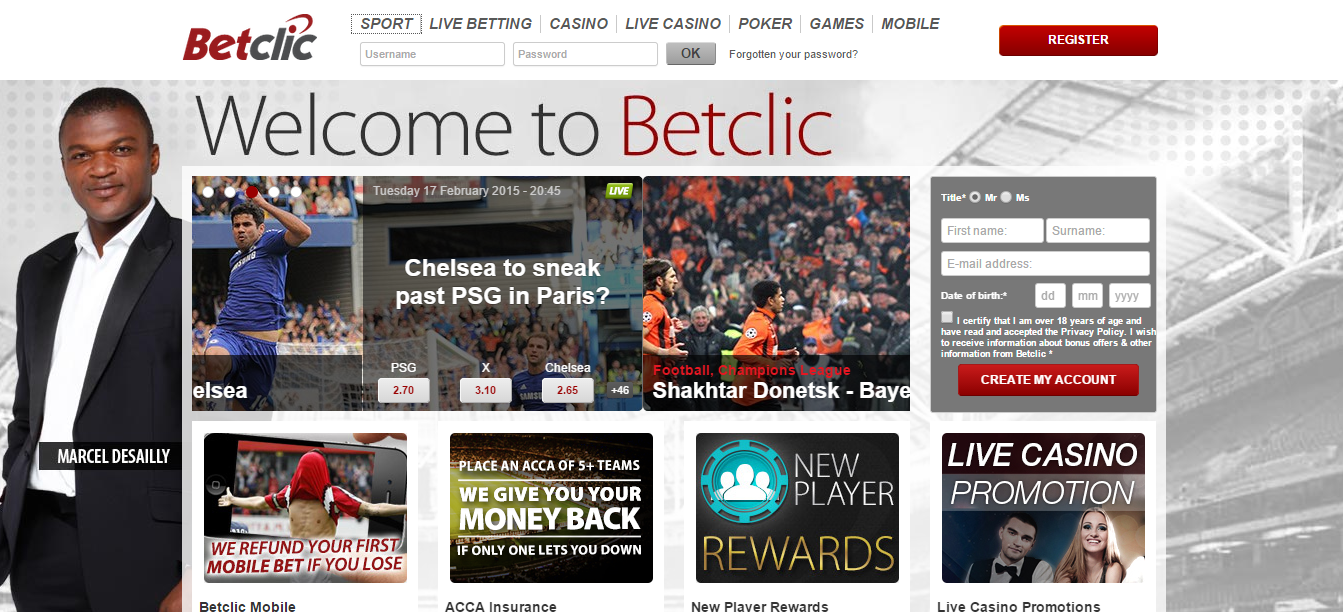Select the last carousel dot
1343x612 pixels.
point(296,191)
